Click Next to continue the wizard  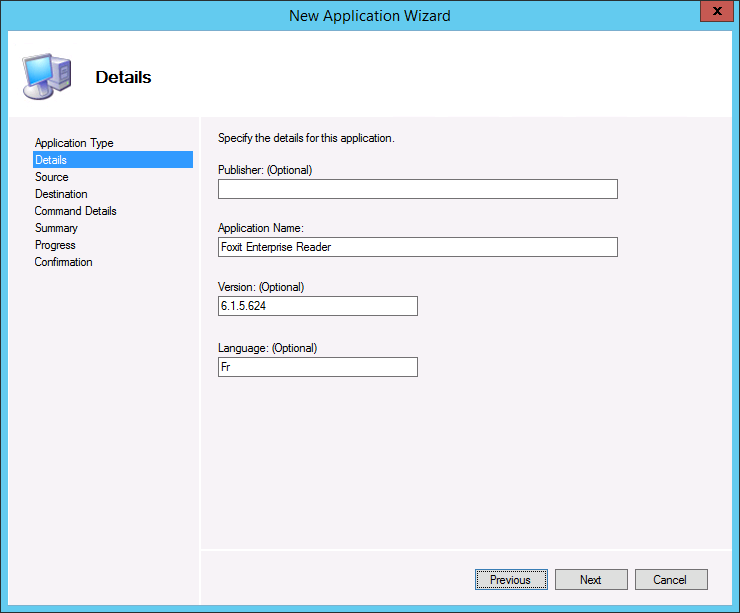point(590,580)
